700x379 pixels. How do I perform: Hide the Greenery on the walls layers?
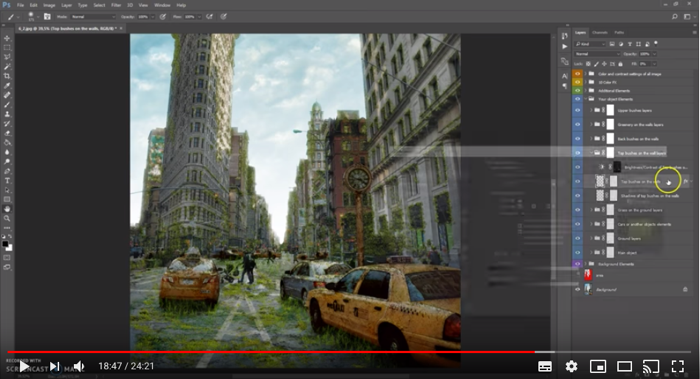(578, 125)
